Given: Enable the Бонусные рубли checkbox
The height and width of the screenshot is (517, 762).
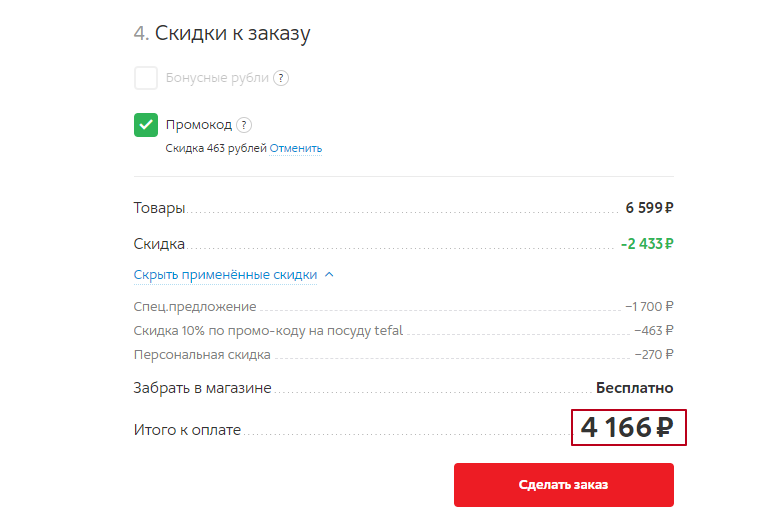Looking at the screenshot, I should point(146,78).
